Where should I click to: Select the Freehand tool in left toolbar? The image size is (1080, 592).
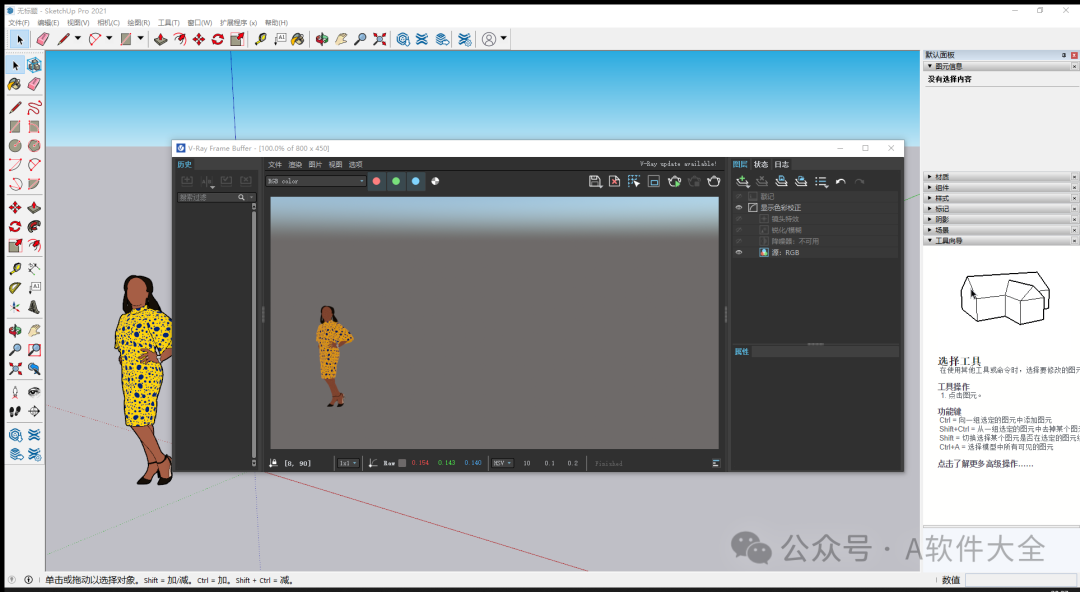pos(34,108)
